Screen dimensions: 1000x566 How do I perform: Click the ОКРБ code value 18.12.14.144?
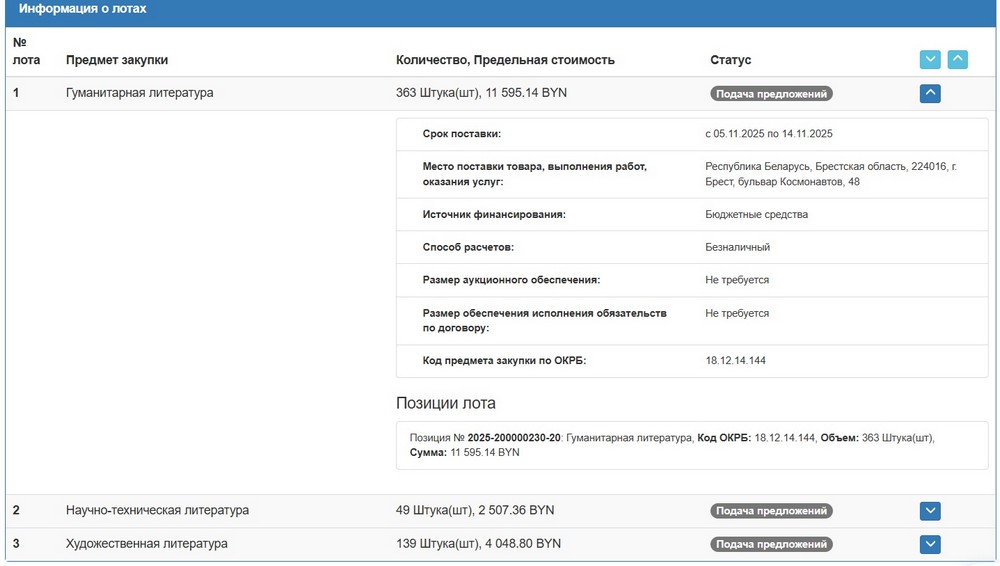(x=735, y=361)
